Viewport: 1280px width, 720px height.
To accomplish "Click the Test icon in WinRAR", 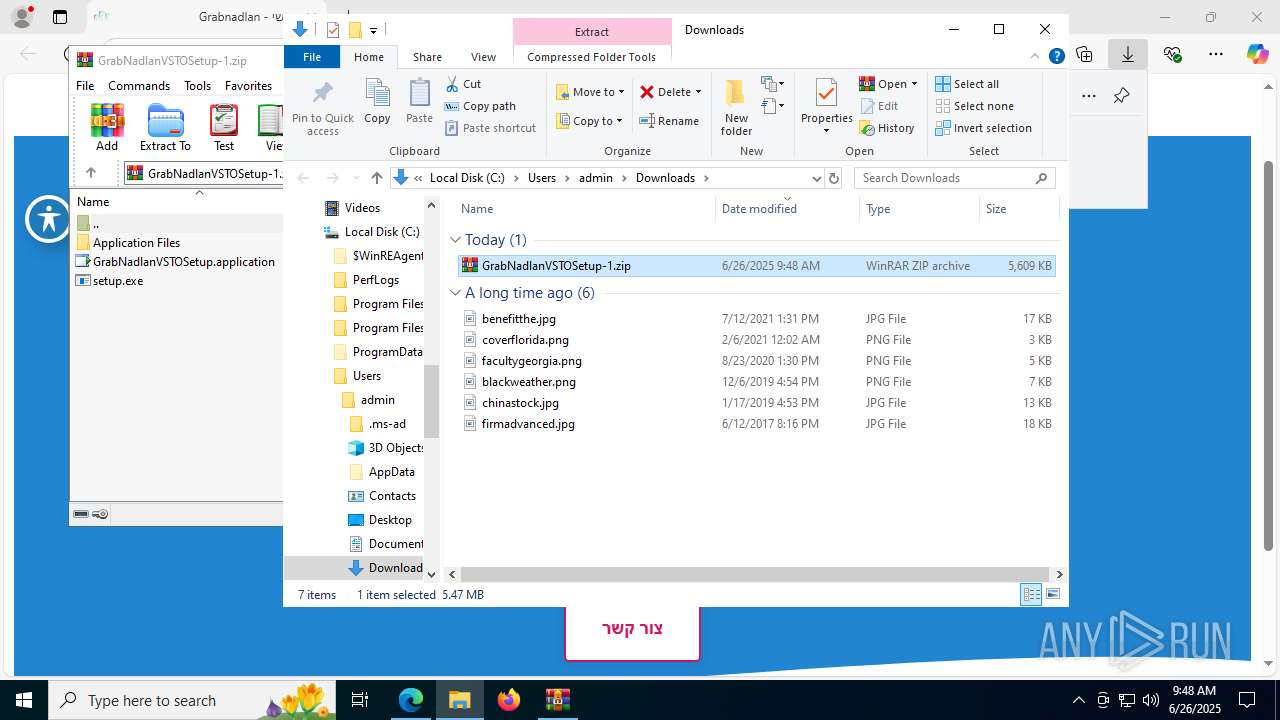I will [224, 128].
